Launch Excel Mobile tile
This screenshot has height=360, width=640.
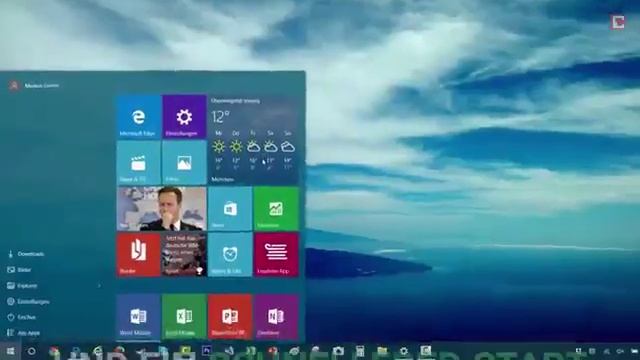click(184, 317)
